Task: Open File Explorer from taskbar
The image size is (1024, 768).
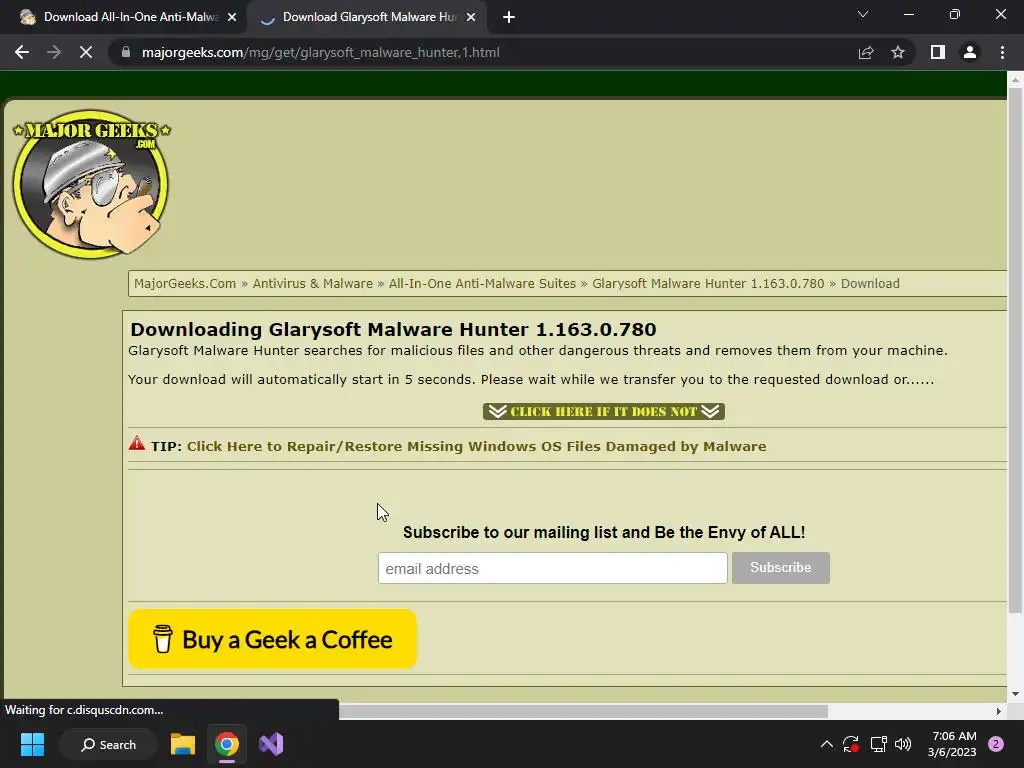Action: (x=183, y=744)
